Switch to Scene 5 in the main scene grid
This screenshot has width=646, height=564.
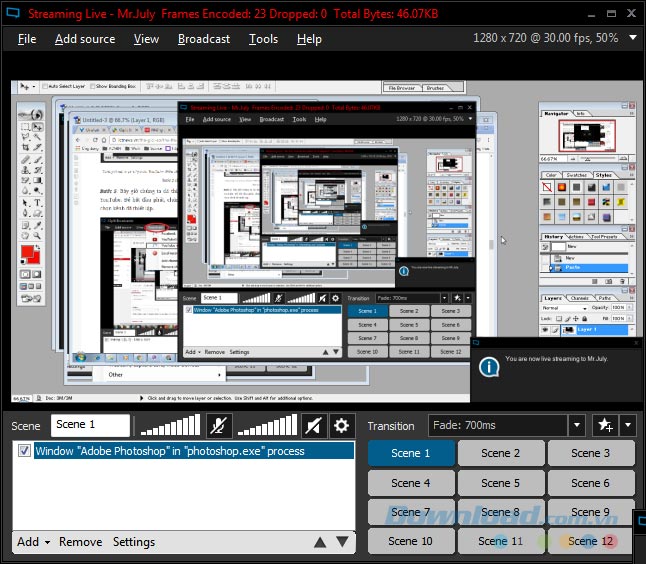click(x=501, y=483)
